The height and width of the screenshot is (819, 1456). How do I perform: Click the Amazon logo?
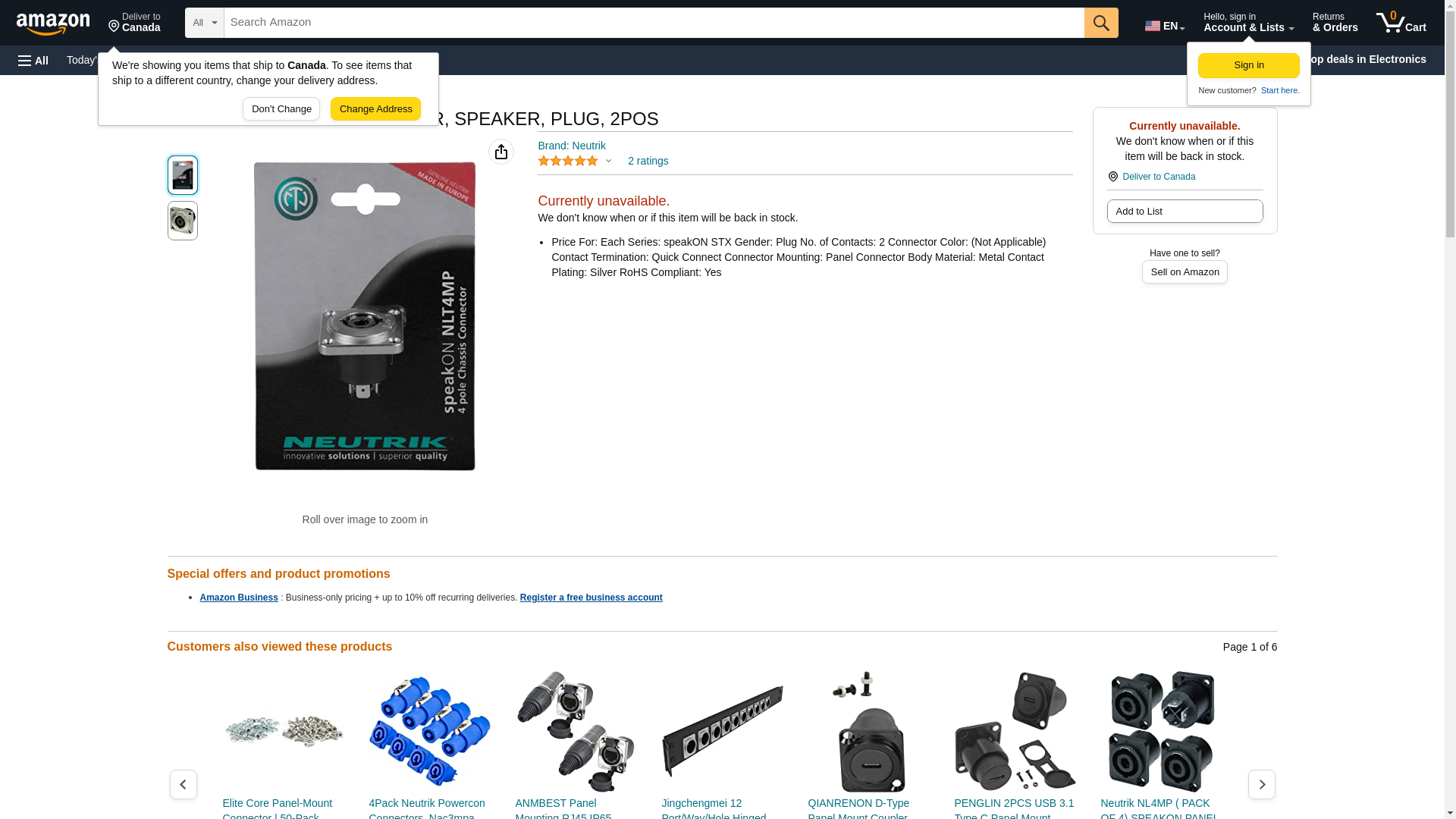(53, 24)
